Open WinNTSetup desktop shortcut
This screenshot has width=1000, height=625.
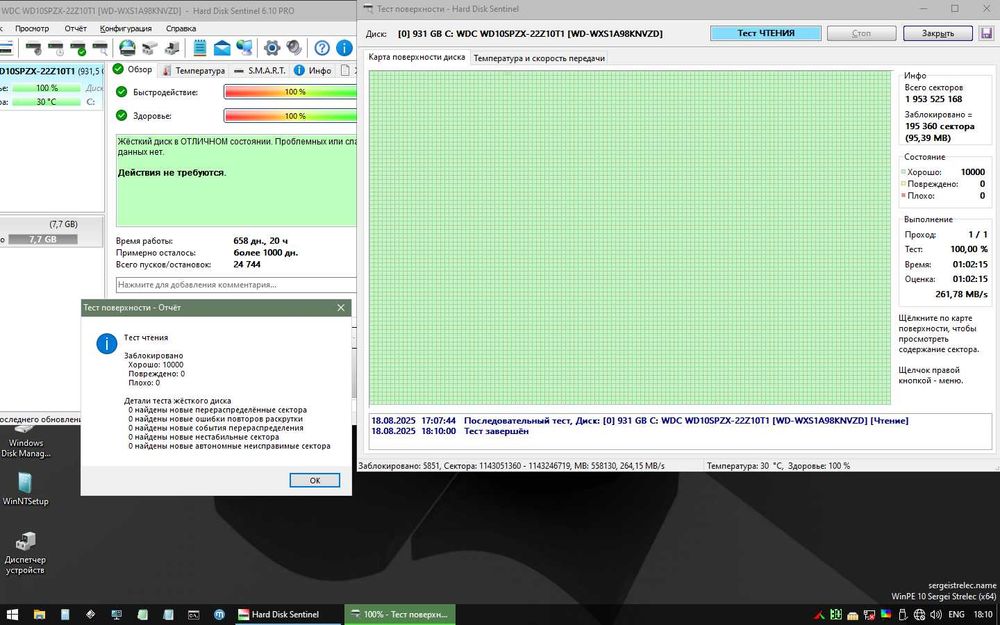tap(25, 489)
